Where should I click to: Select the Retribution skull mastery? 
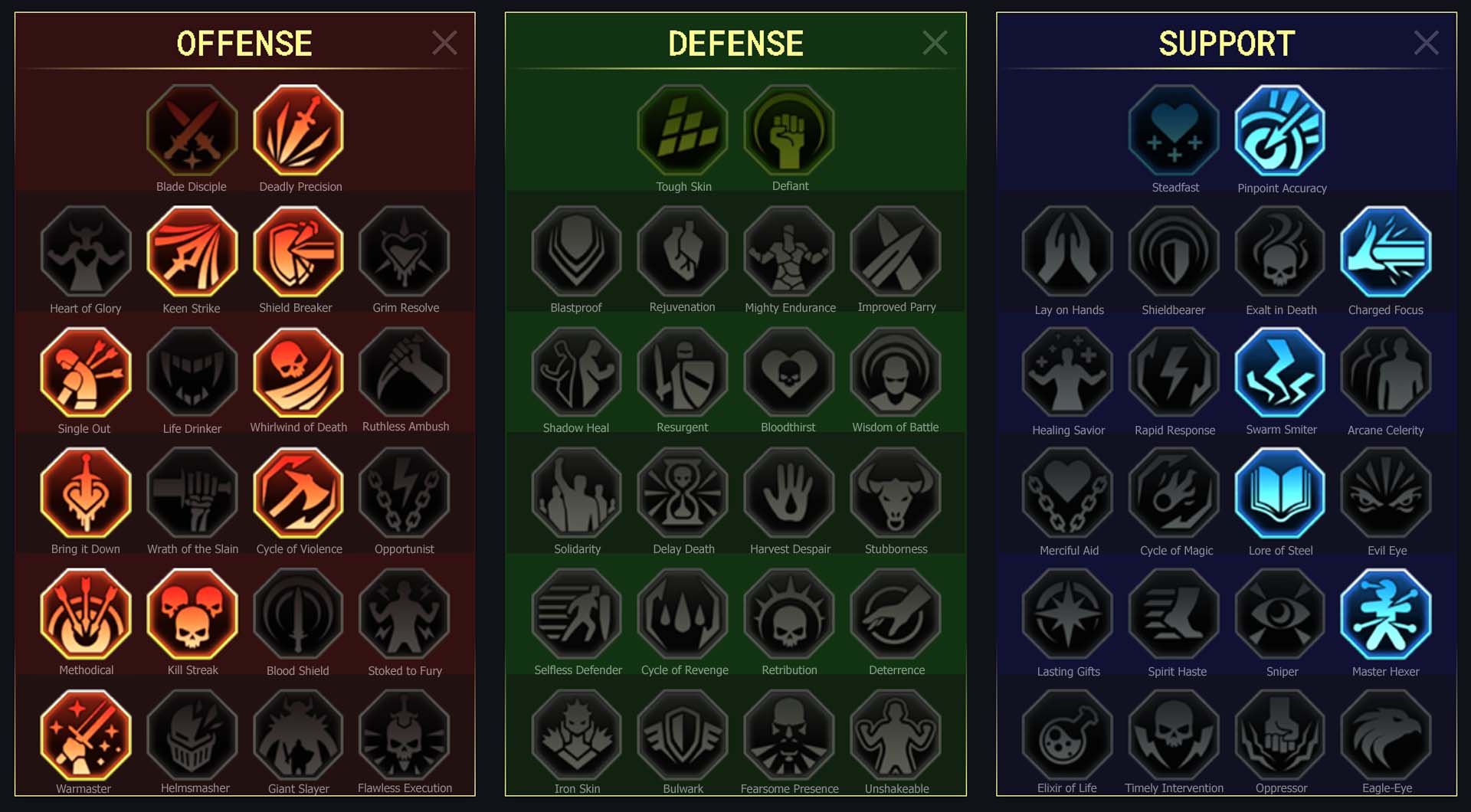(x=789, y=614)
